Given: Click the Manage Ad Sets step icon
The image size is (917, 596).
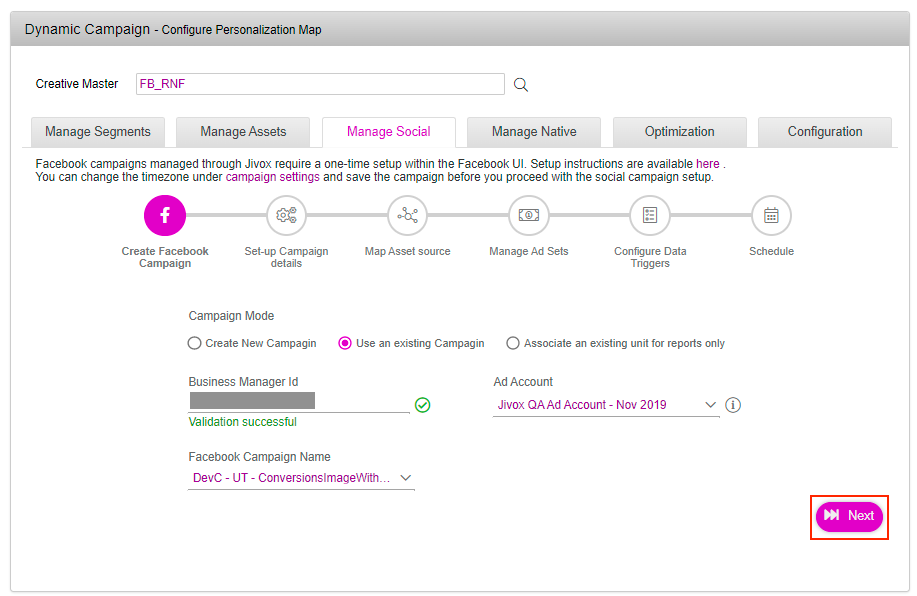Looking at the screenshot, I should coord(528,215).
